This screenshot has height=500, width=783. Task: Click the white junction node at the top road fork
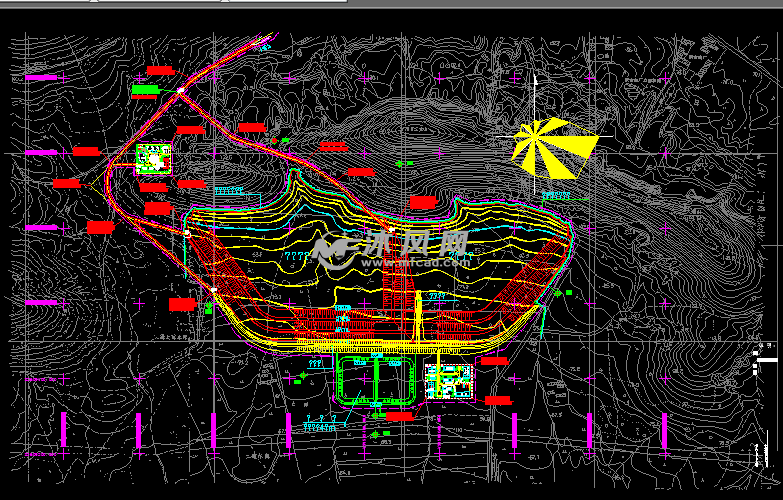click(x=181, y=91)
